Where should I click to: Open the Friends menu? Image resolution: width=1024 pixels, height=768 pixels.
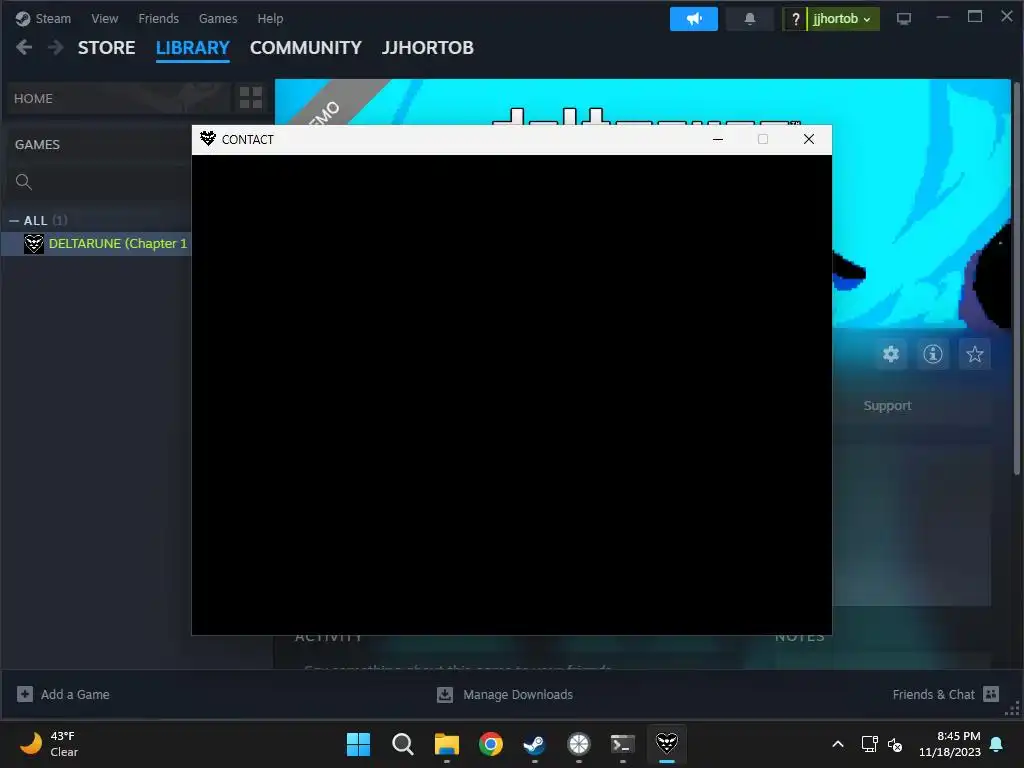tap(158, 18)
